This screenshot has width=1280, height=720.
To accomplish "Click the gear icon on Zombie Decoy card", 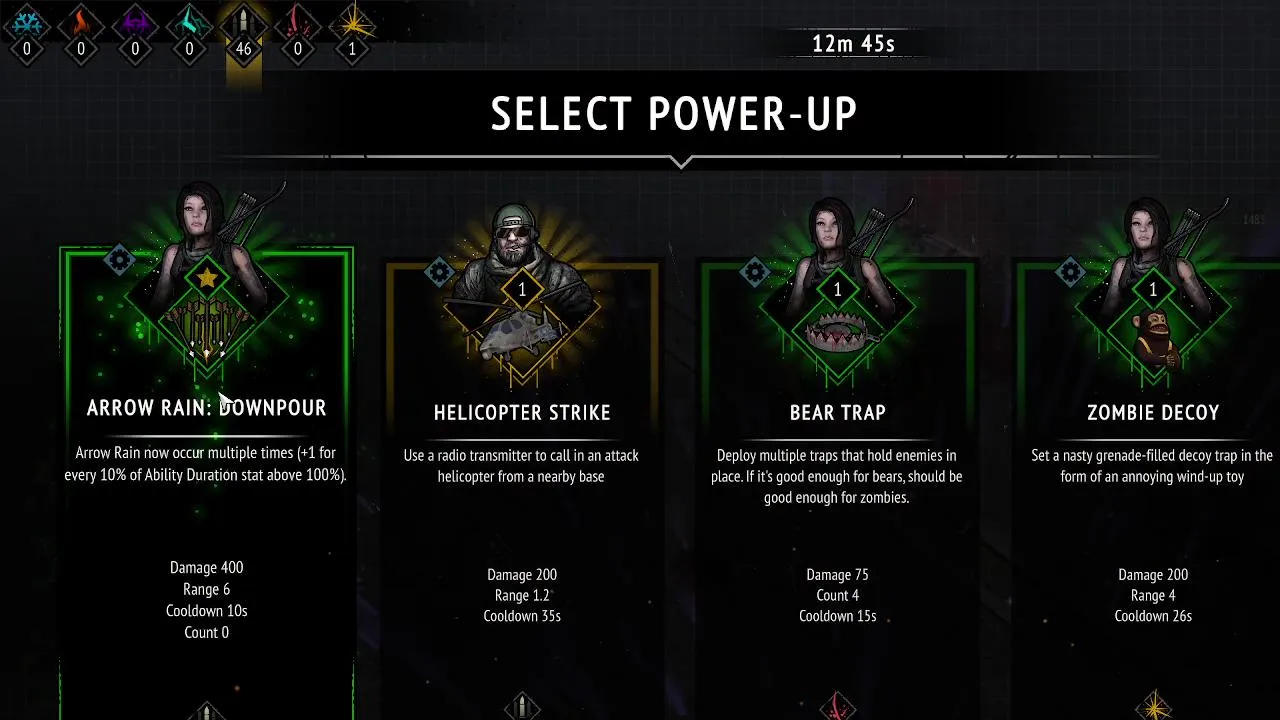I will pos(1070,272).
